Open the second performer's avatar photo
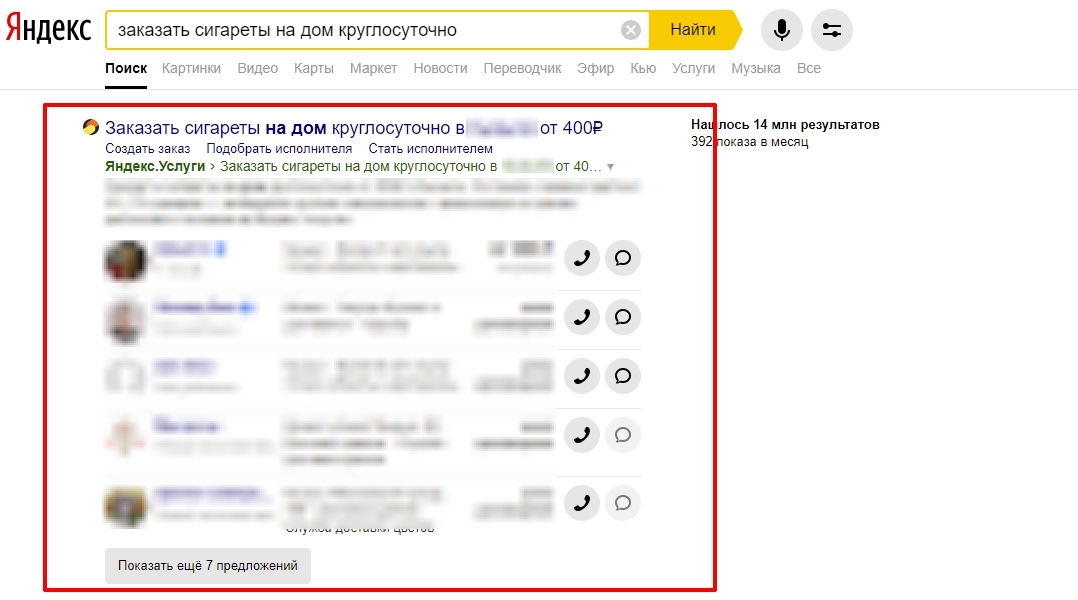The width and height of the screenshot is (1078, 600). [126, 320]
